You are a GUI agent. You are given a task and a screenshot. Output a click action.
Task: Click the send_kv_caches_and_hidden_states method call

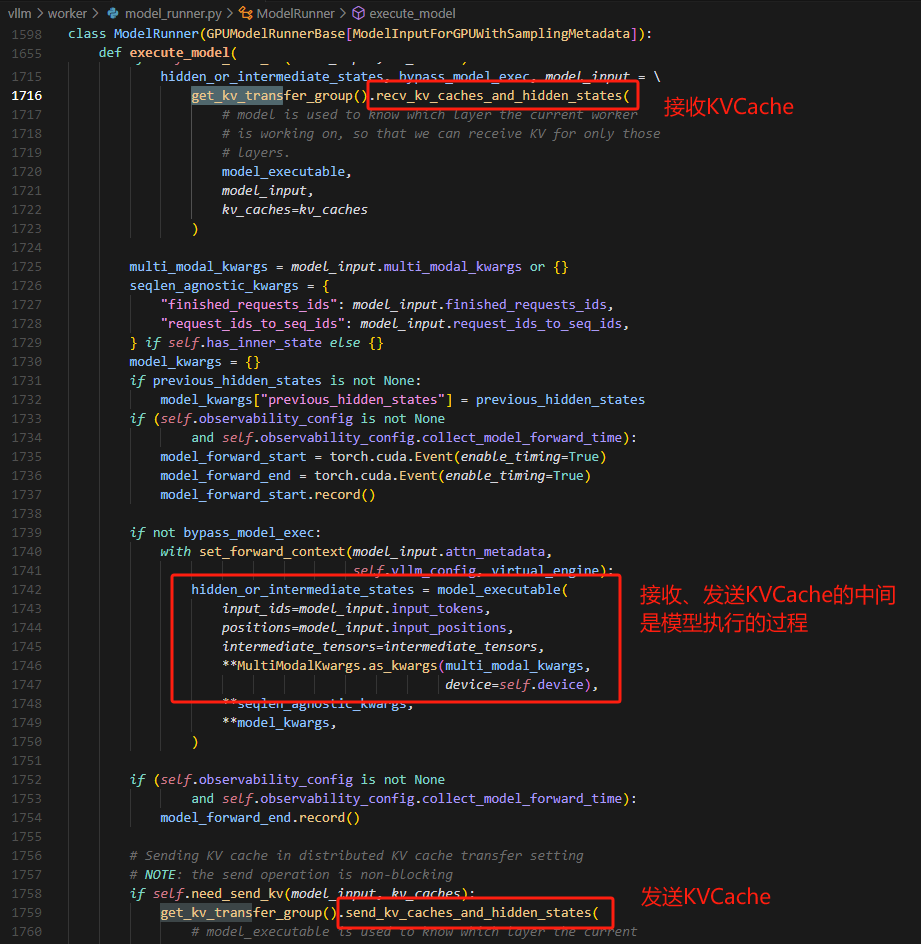472,913
